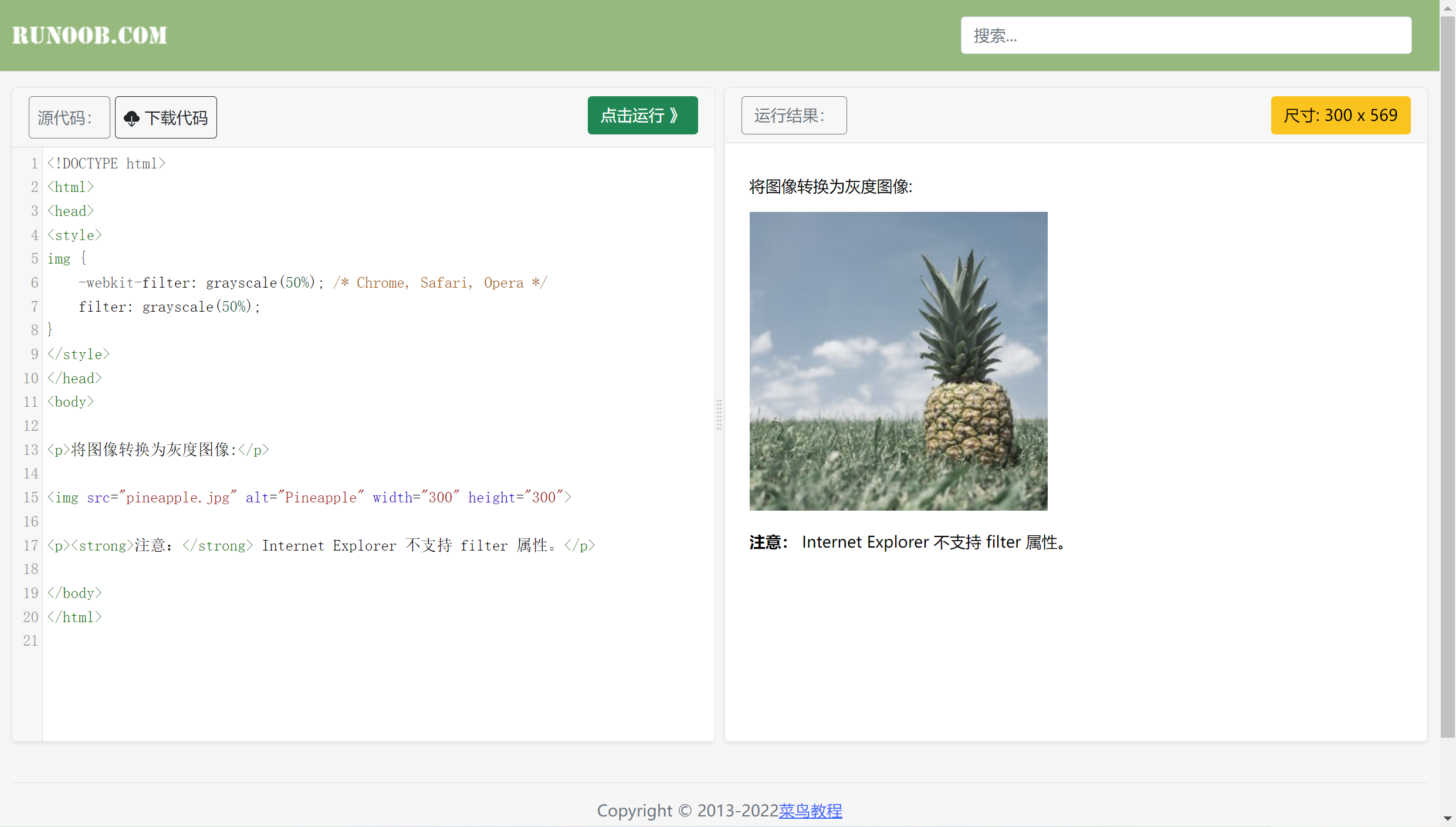Click alt="Pineapple" attribute in code
1456x827 pixels.
click(x=304, y=498)
